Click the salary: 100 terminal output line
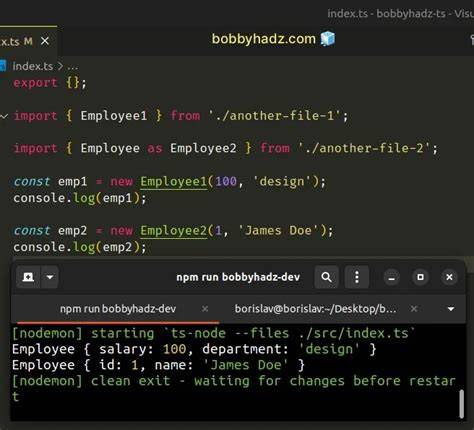Screen dimensions: 474x430 click(x=194, y=349)
